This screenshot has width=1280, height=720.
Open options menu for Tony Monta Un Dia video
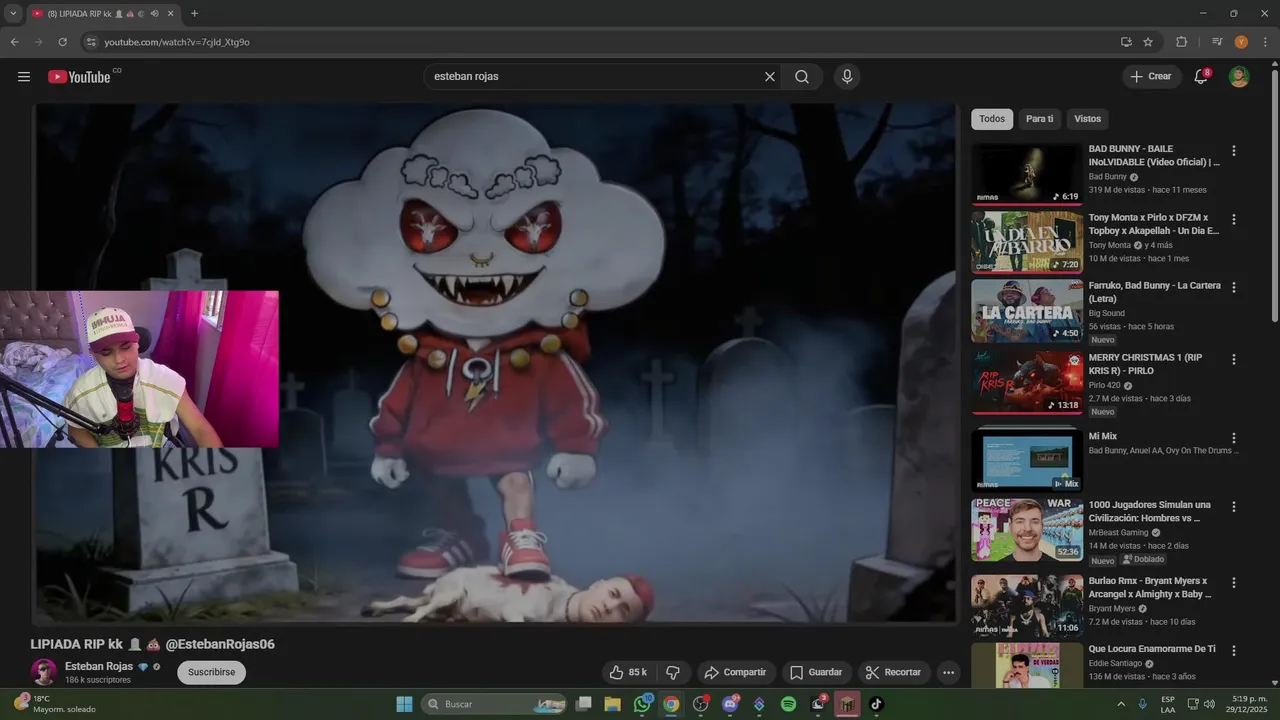(x=1233, y=219)
